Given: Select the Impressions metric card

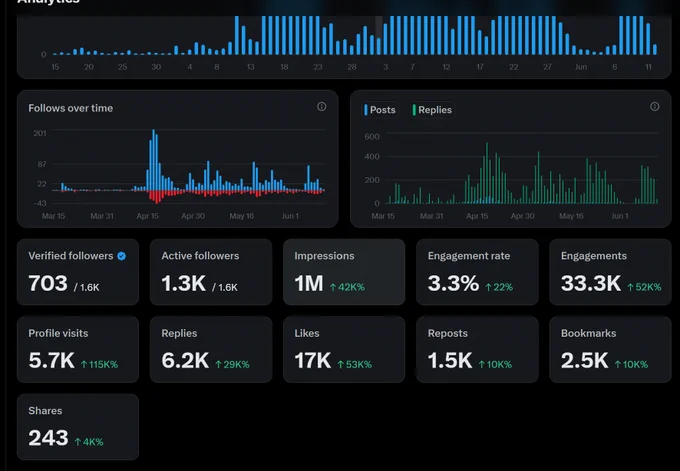Looking at the screenshot, I should tap(344, 272).
